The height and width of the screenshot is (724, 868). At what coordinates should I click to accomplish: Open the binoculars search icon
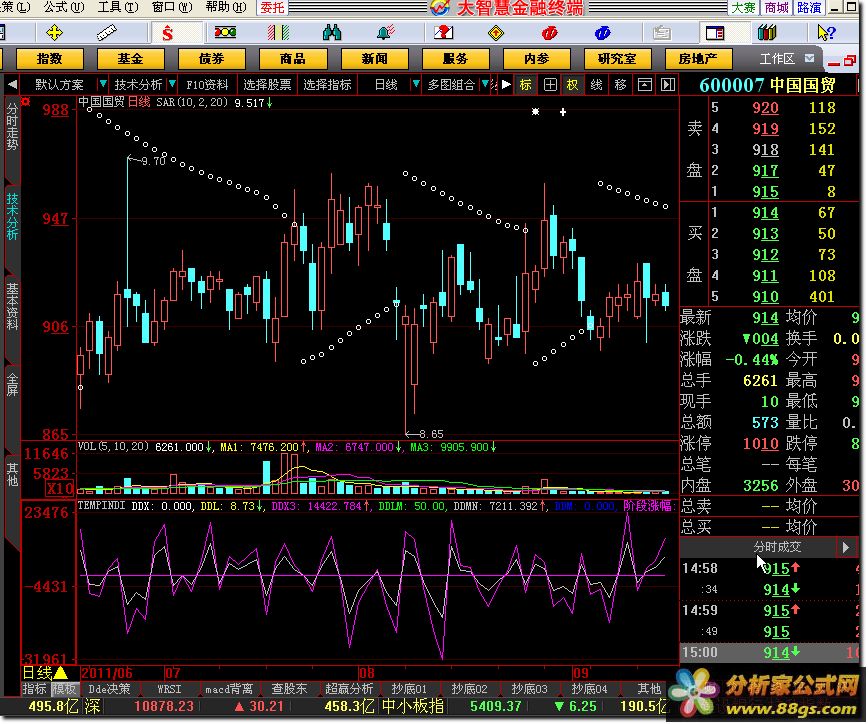pos(332,33)
